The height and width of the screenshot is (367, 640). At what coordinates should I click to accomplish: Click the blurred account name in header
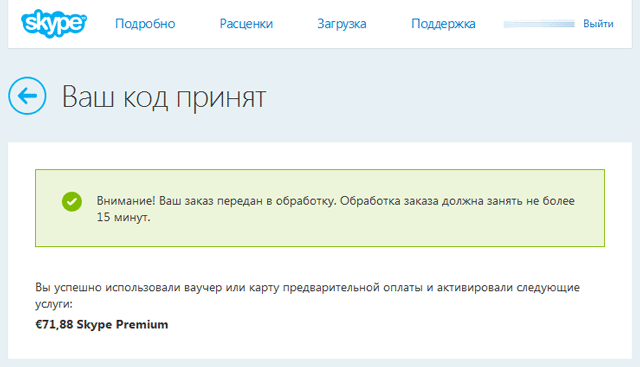pyautogui.click(x=539, y=24)
